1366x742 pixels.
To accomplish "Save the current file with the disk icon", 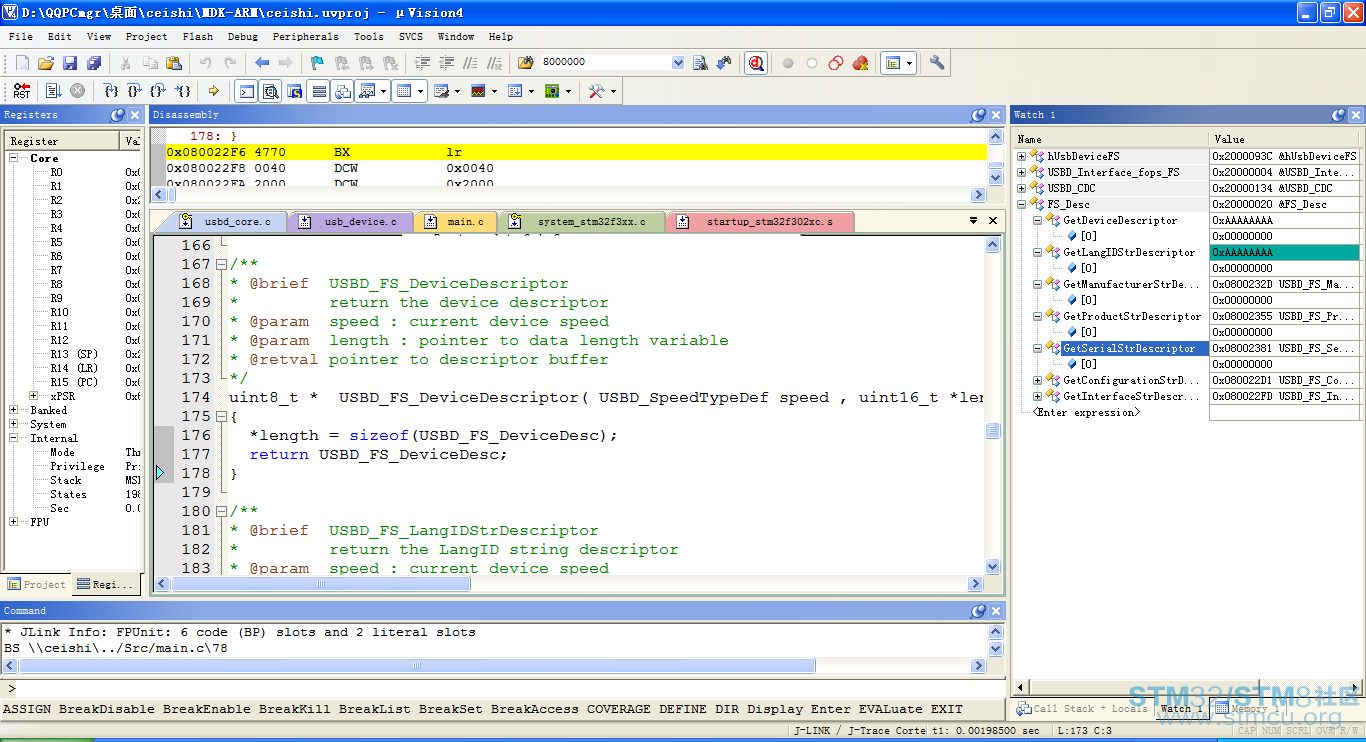I will pos(70,63).
